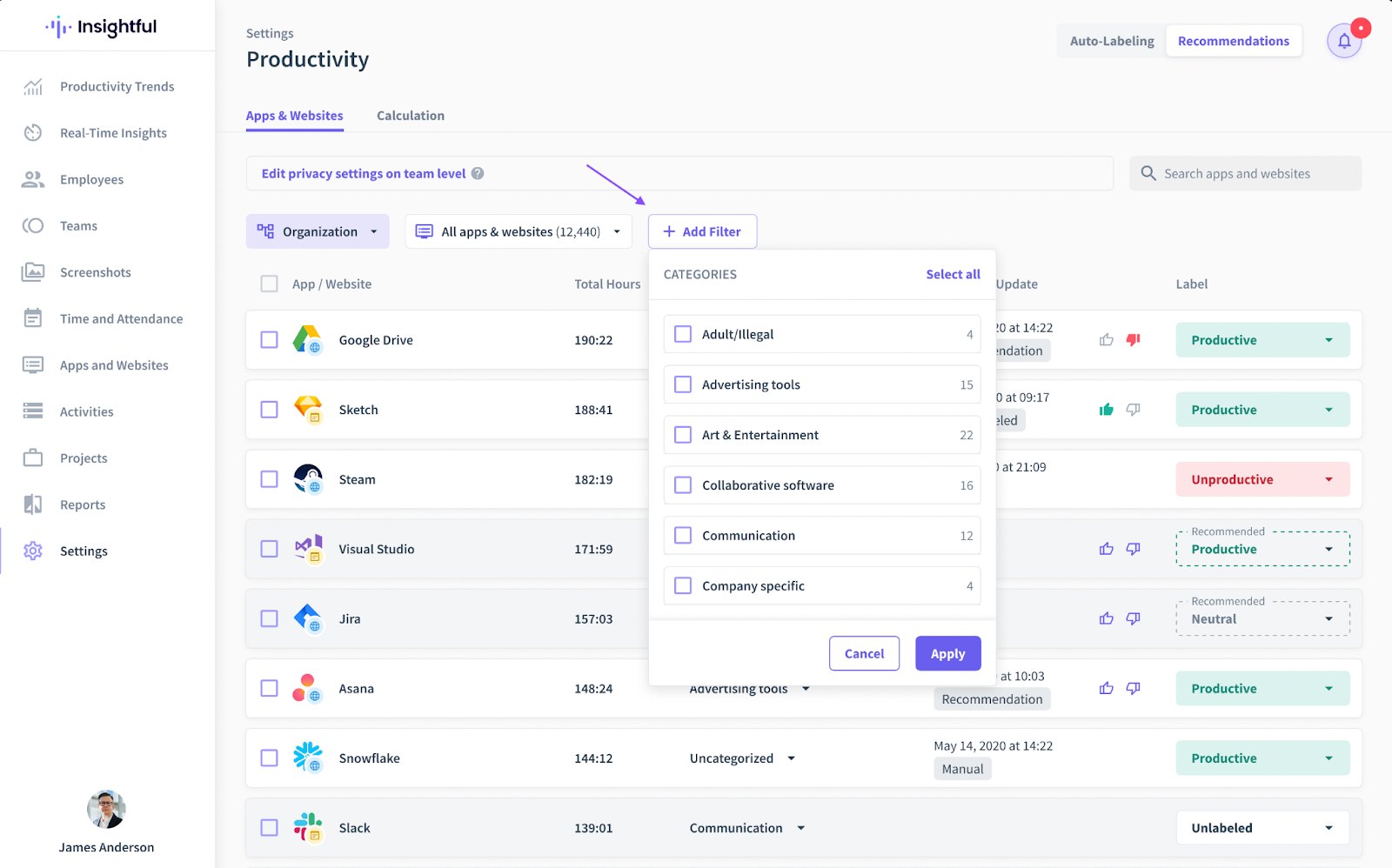Image resolution: width=1392 pixels, height=868 pixels.
Task: Click Select all categories link
Action: [953, 274]
